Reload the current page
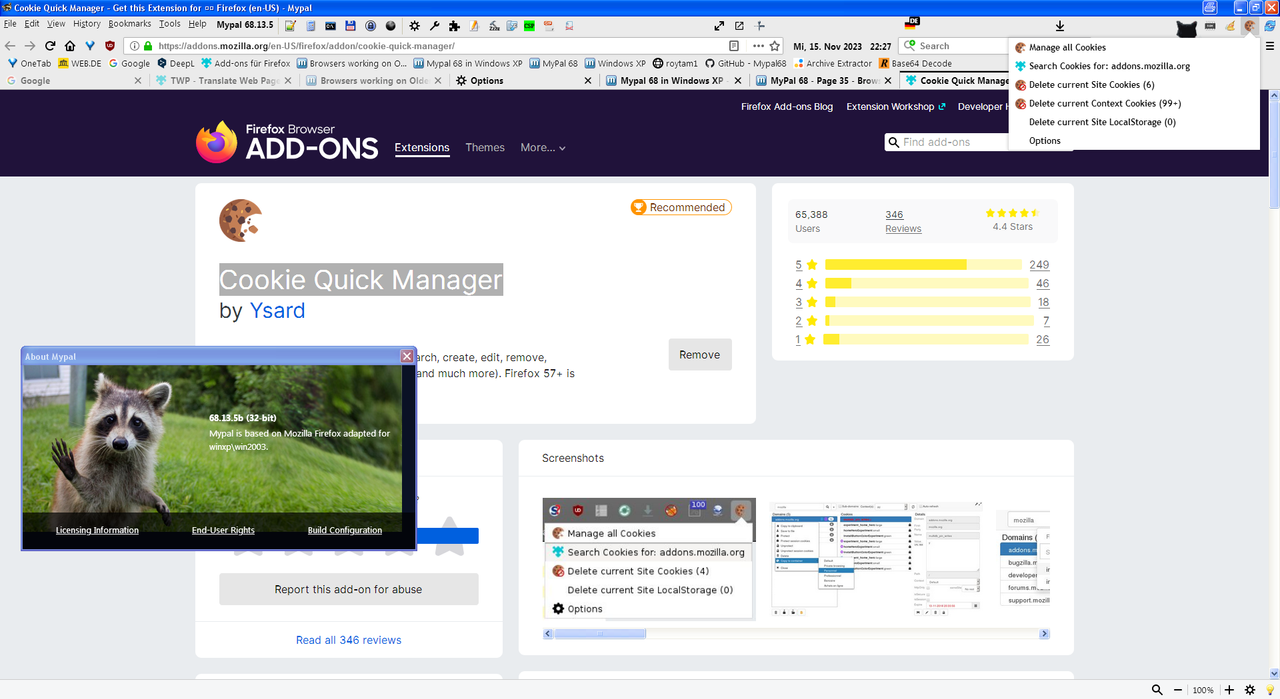This screenshot has height=699, width=1280. [x=49, y=46]
